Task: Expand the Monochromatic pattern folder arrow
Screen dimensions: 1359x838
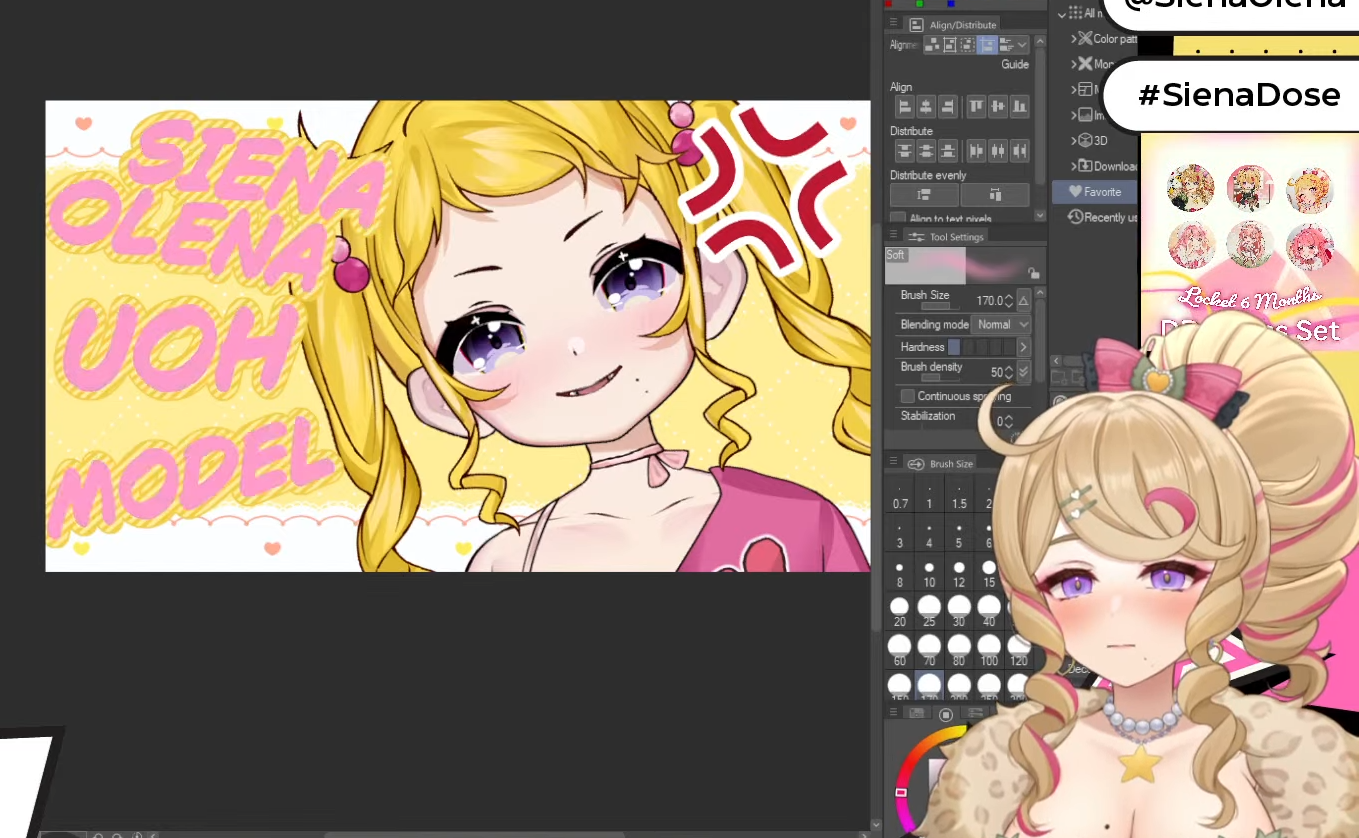Action: pos(1074,64)
